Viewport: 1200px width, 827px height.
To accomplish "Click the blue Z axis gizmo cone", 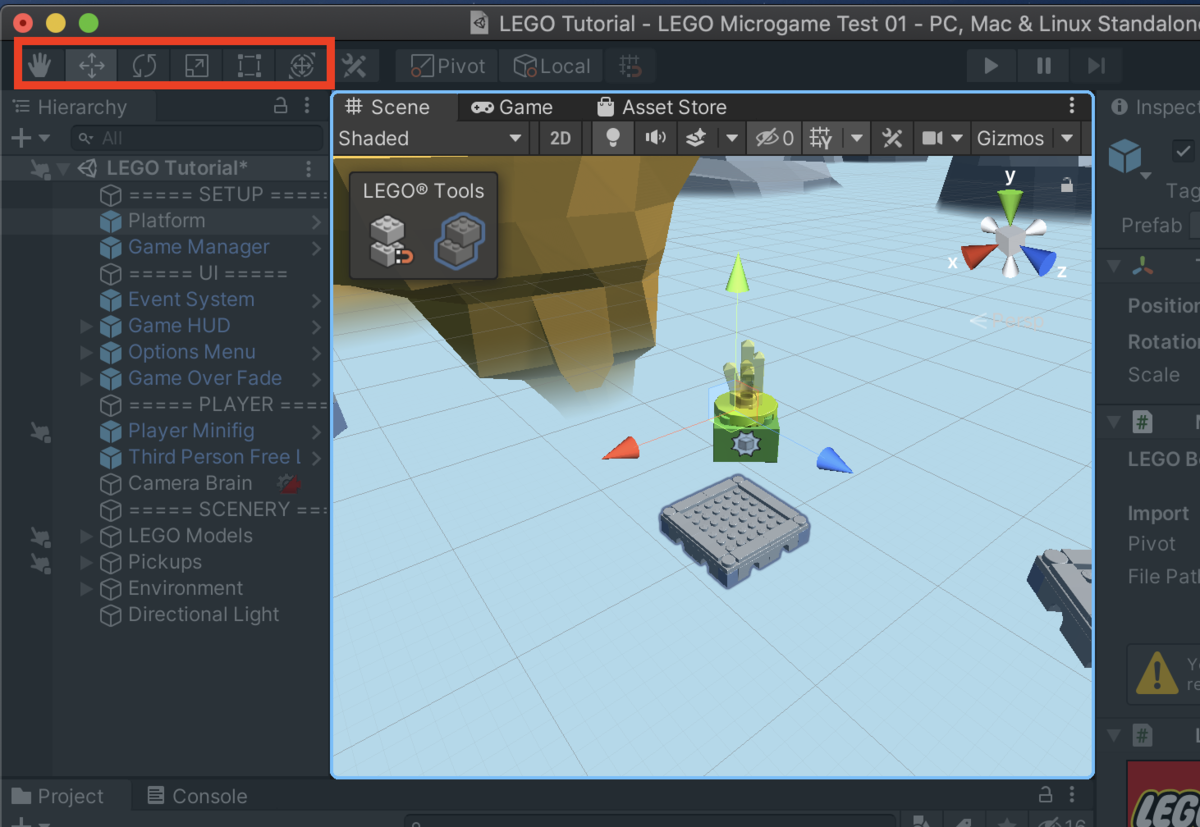I will 1039,261.
